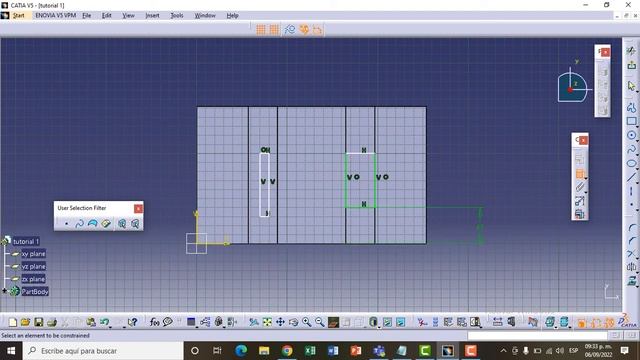The height and width of the screenshot is (360, 640).
Task: Select the zx plane in the tree
Action: click(x=33, y=279)
